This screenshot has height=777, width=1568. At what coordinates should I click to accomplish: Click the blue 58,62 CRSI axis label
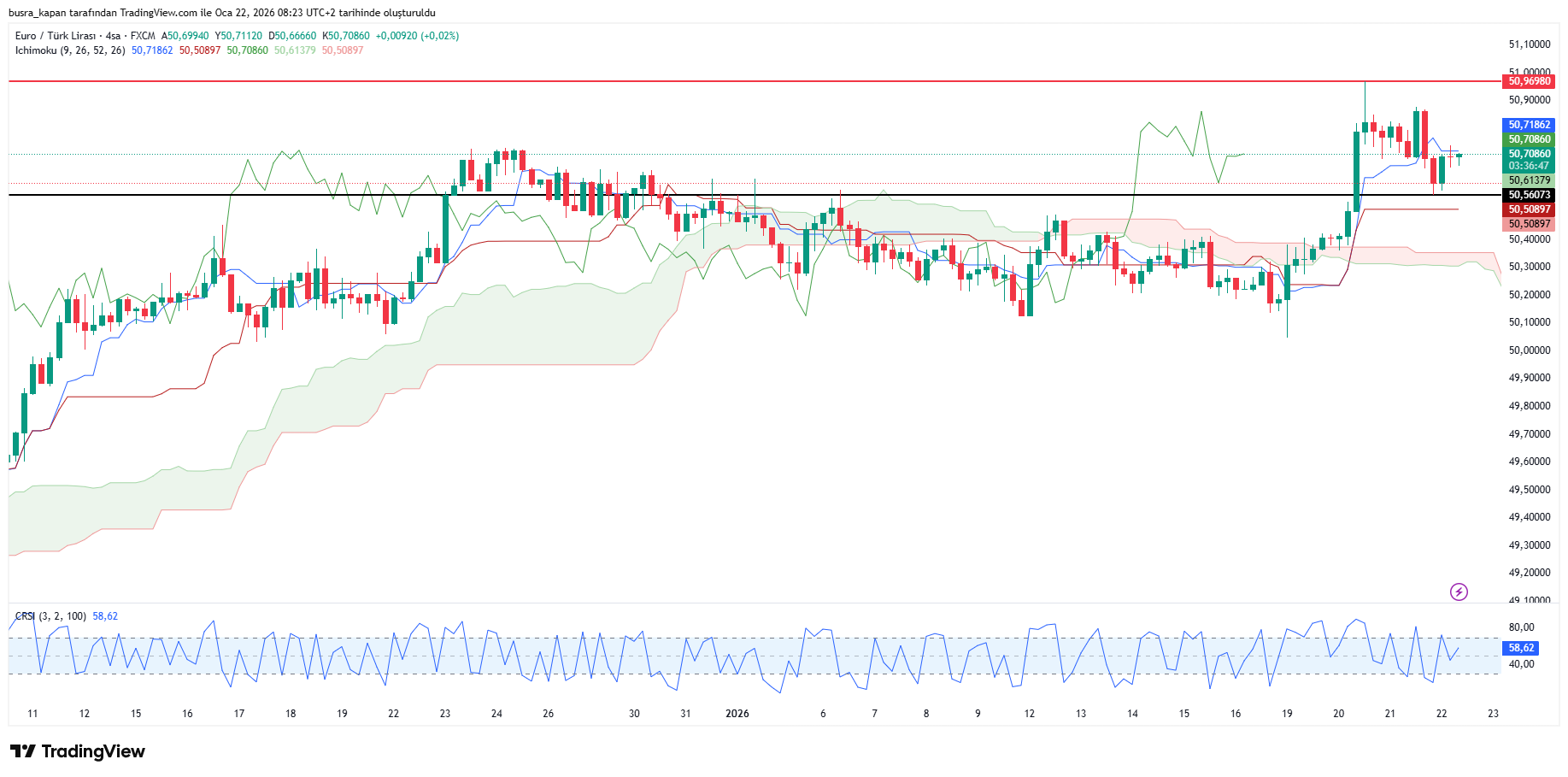pos(1521,648)
